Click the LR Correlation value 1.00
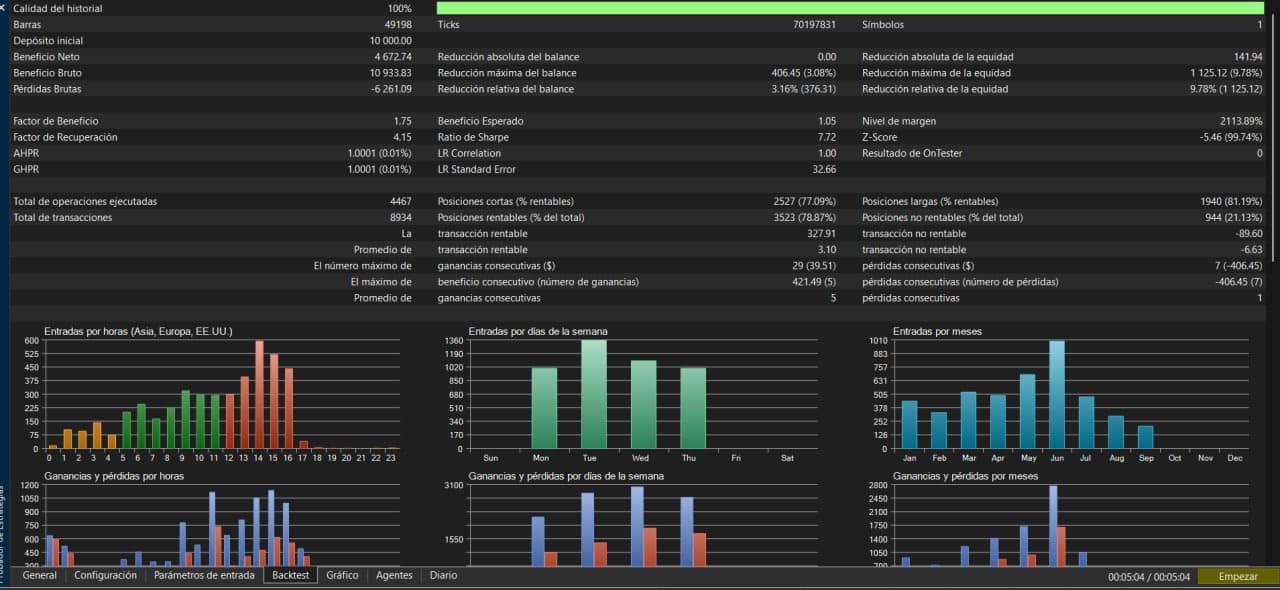Image resolution: width=1280 pixels, height=590 pixels. 827,153
